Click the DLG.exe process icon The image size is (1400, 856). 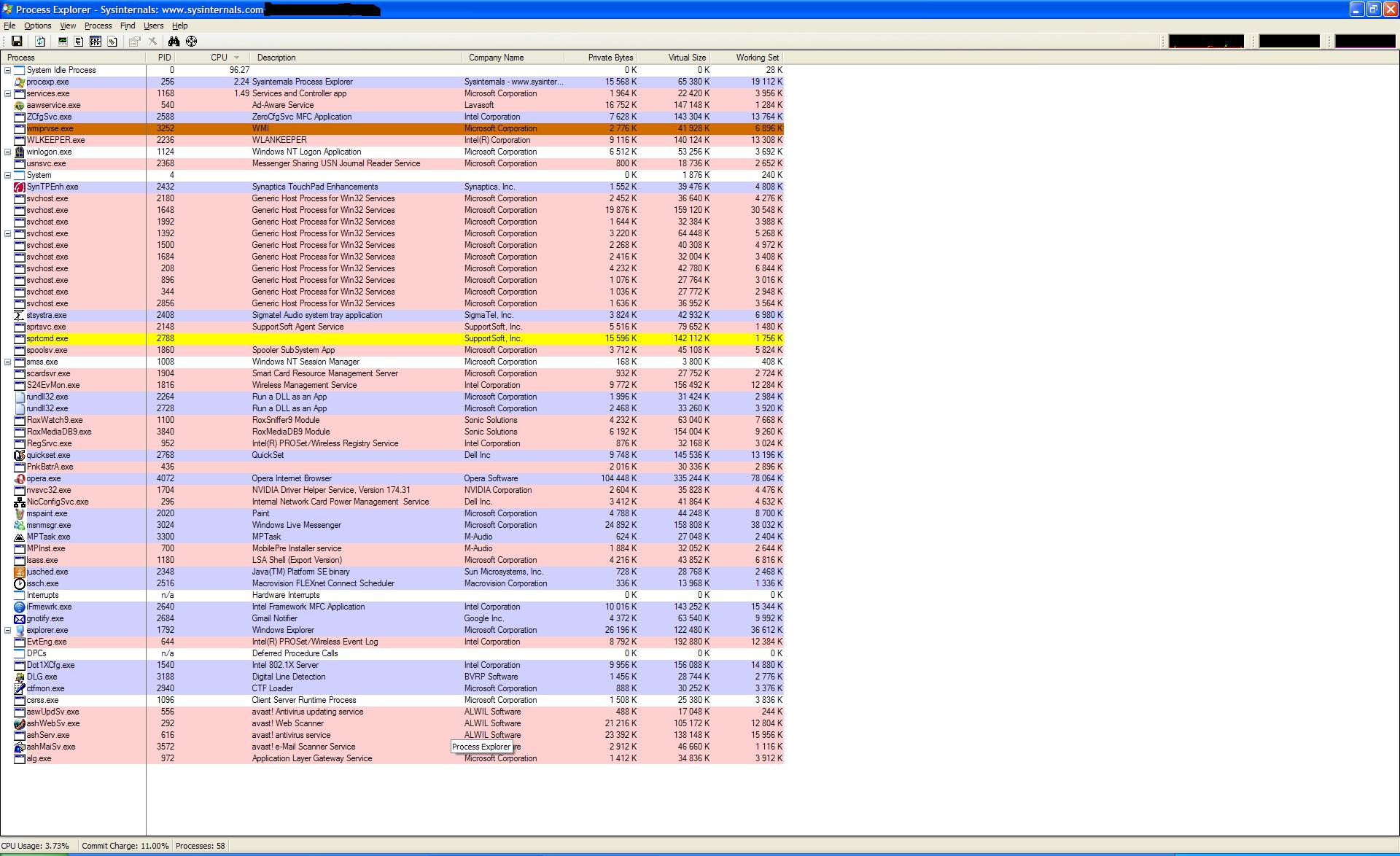click(x=20, y=677)
